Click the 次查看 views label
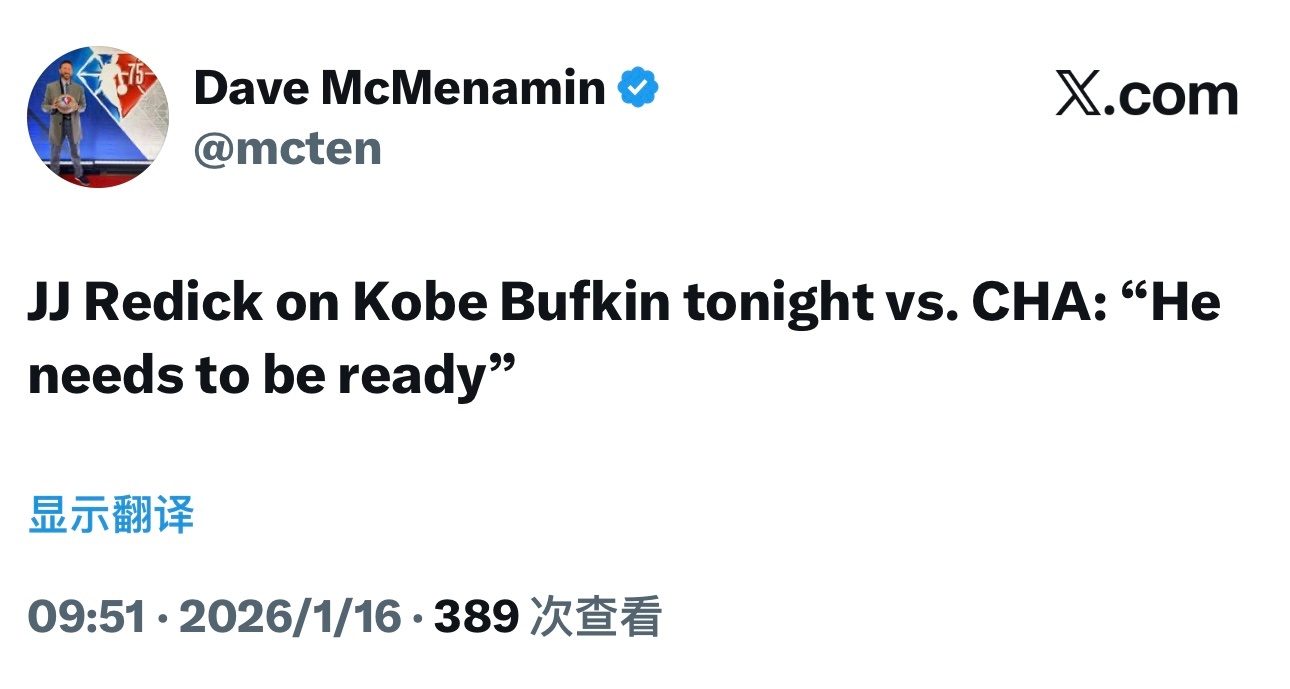Screen dimensions: 1290x689 (x=595, y=617)
